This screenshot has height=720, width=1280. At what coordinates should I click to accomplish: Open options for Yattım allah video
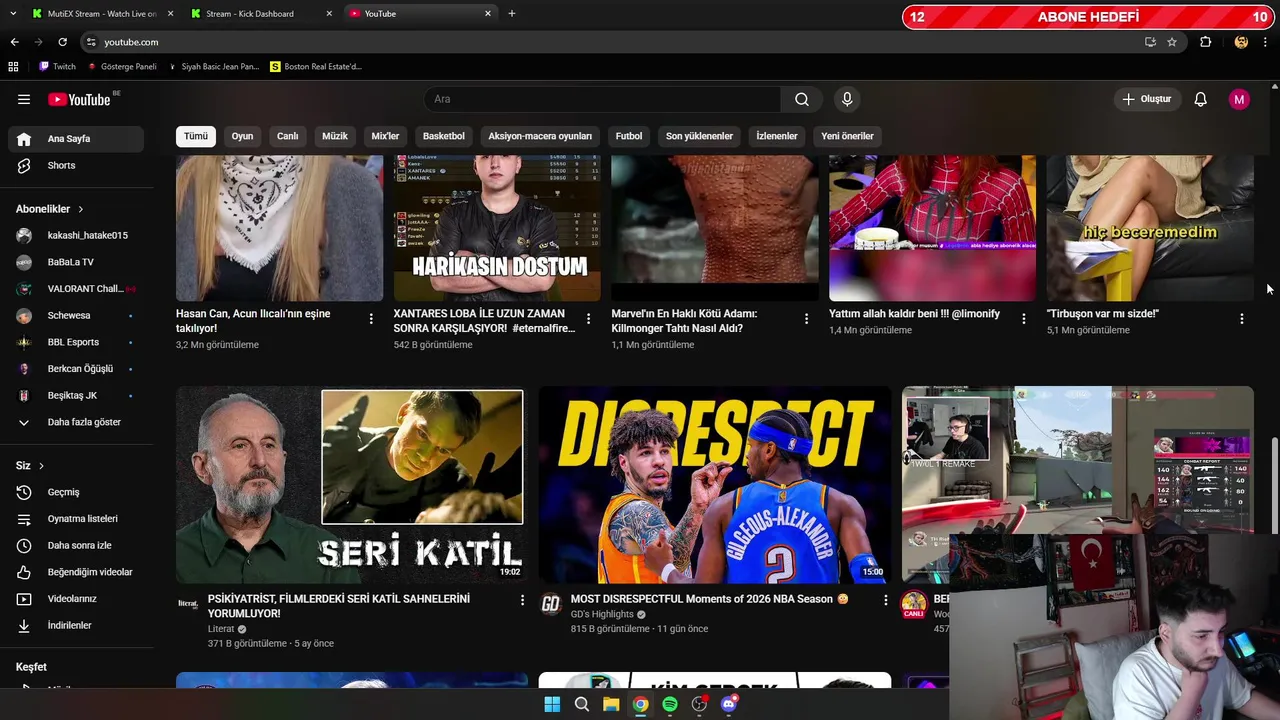click(x=1023, y=319)
